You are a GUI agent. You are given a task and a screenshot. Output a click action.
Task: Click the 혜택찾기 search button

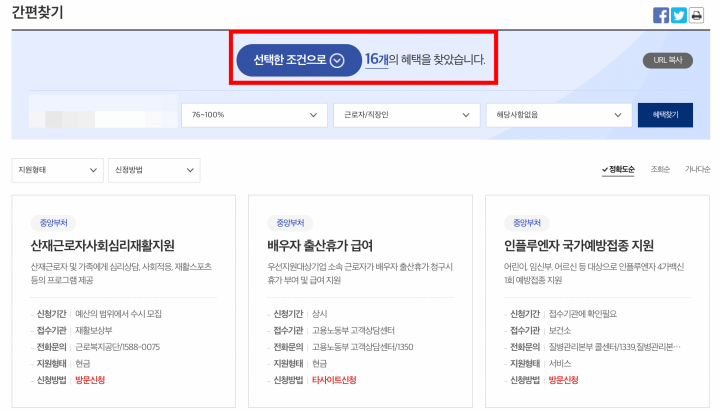click(x=665, y=115)
